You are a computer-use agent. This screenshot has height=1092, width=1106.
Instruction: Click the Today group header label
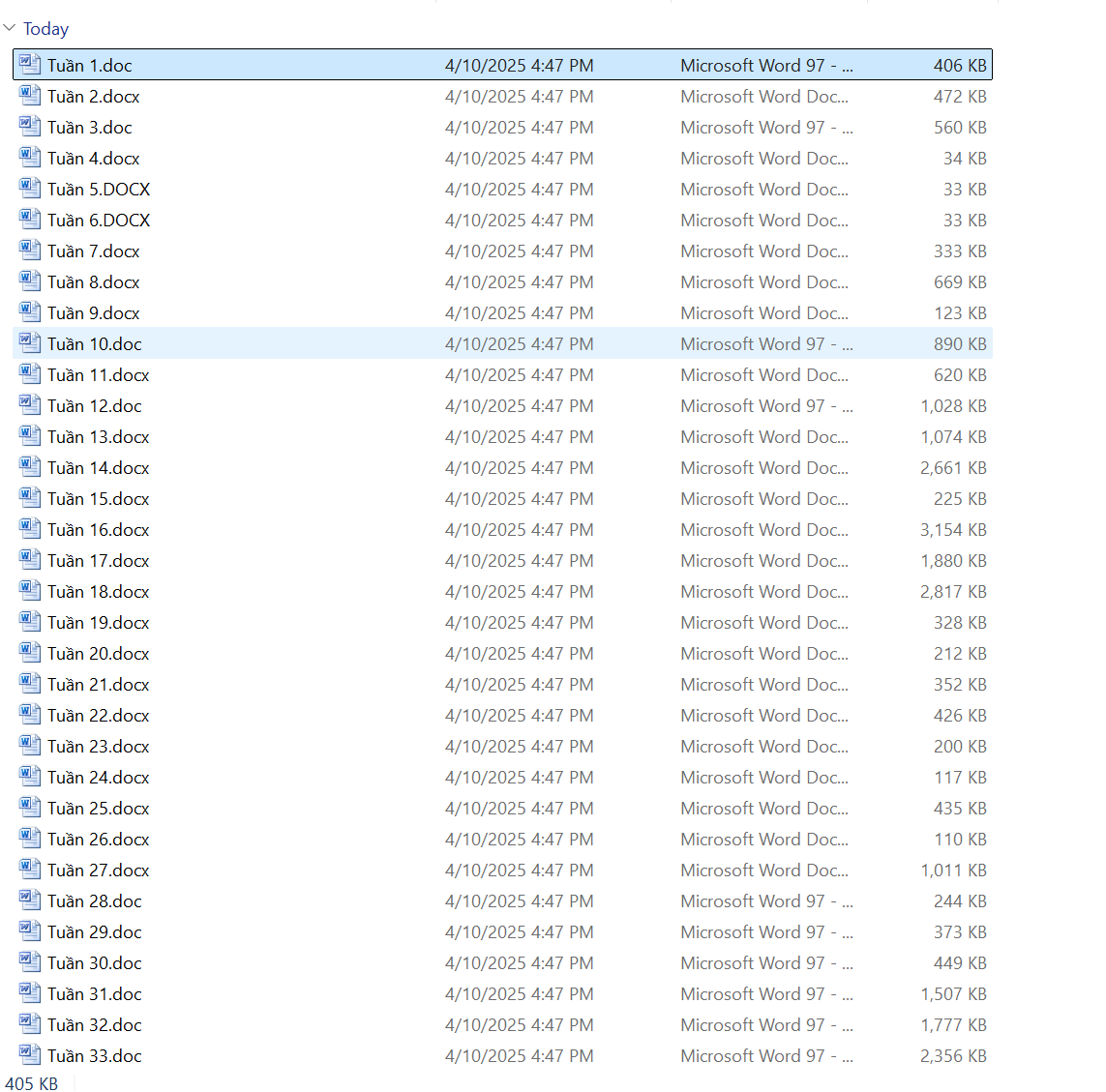[46, 29]
